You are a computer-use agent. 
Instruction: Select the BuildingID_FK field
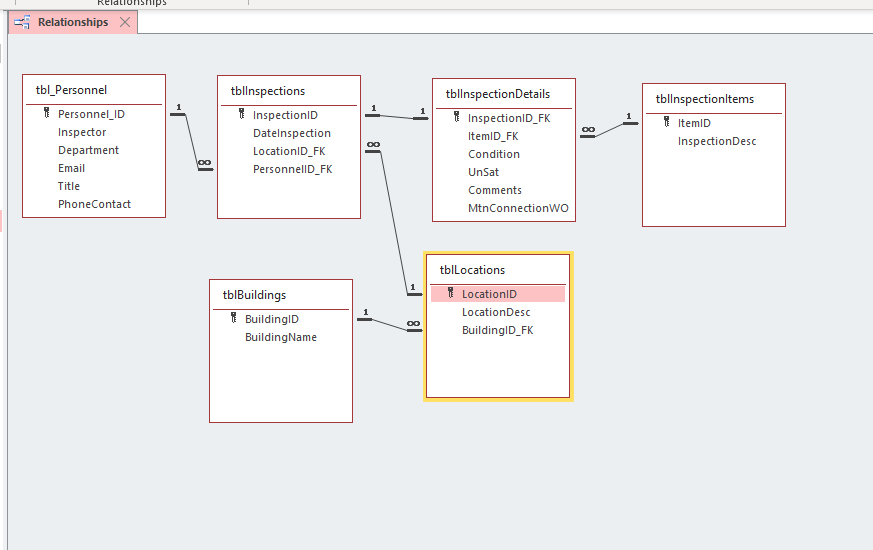(x=497, y=330)
